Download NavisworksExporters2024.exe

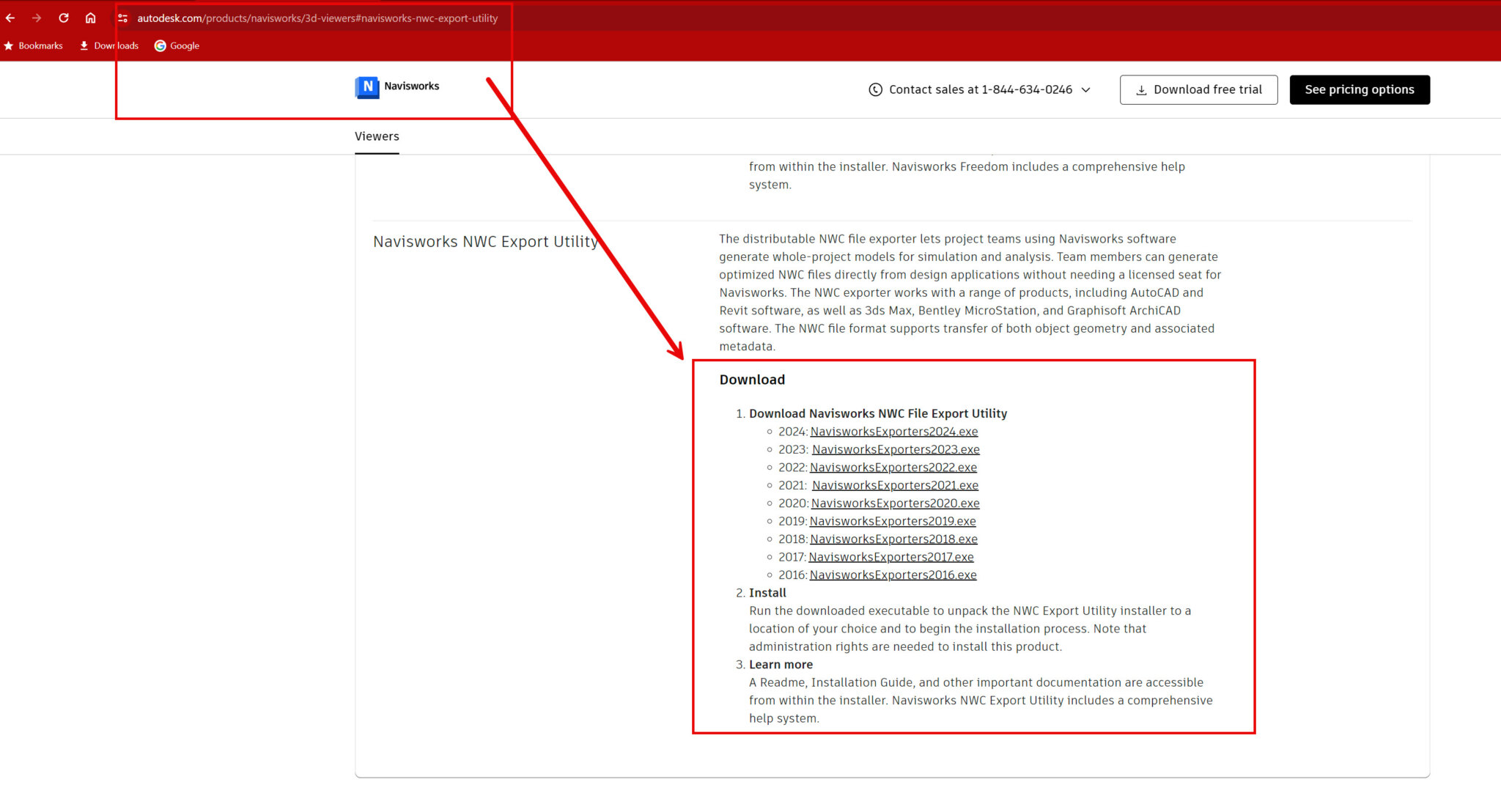893,432
